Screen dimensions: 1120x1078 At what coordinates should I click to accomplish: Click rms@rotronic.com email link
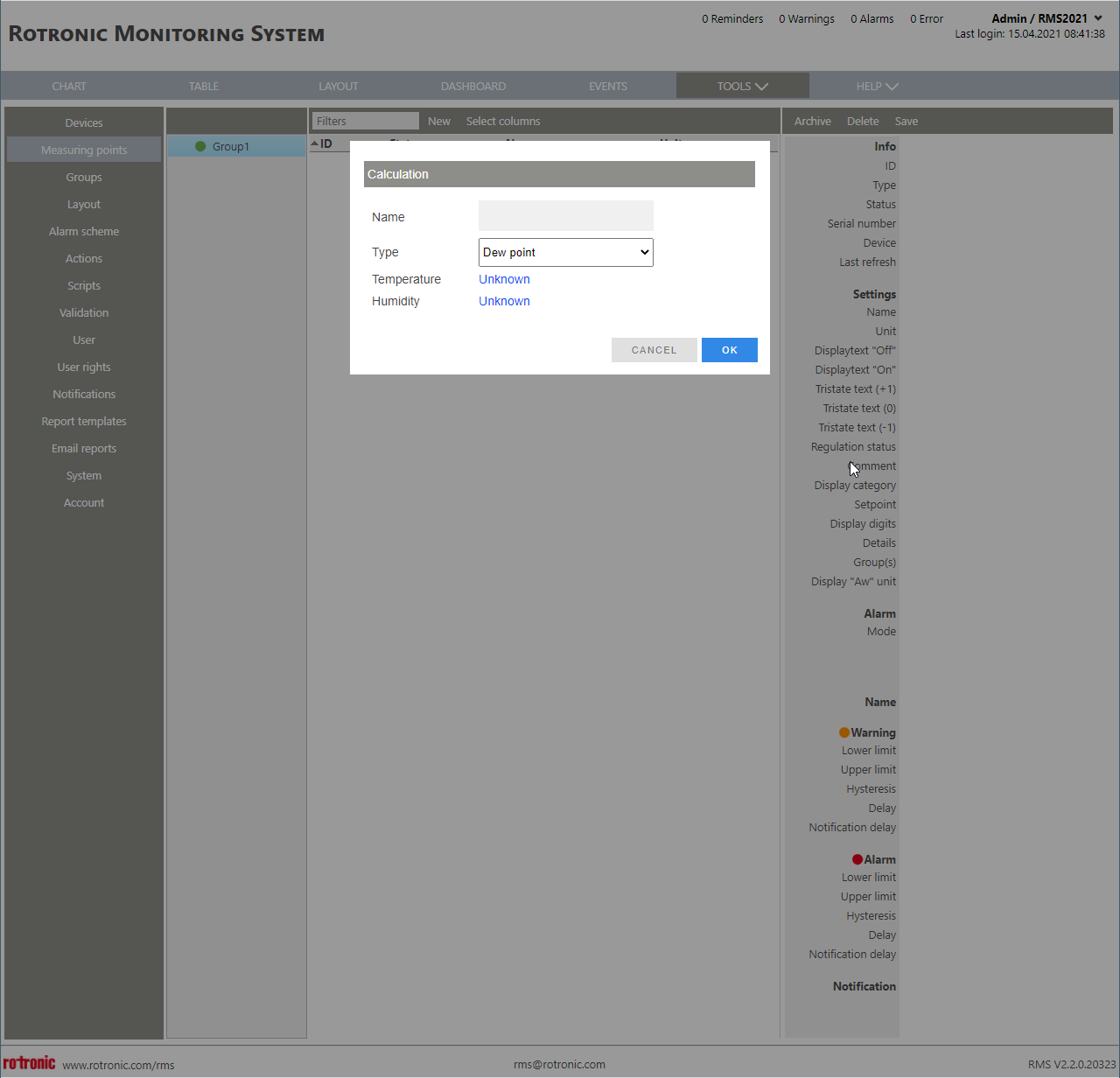(x=559, y=1064)
